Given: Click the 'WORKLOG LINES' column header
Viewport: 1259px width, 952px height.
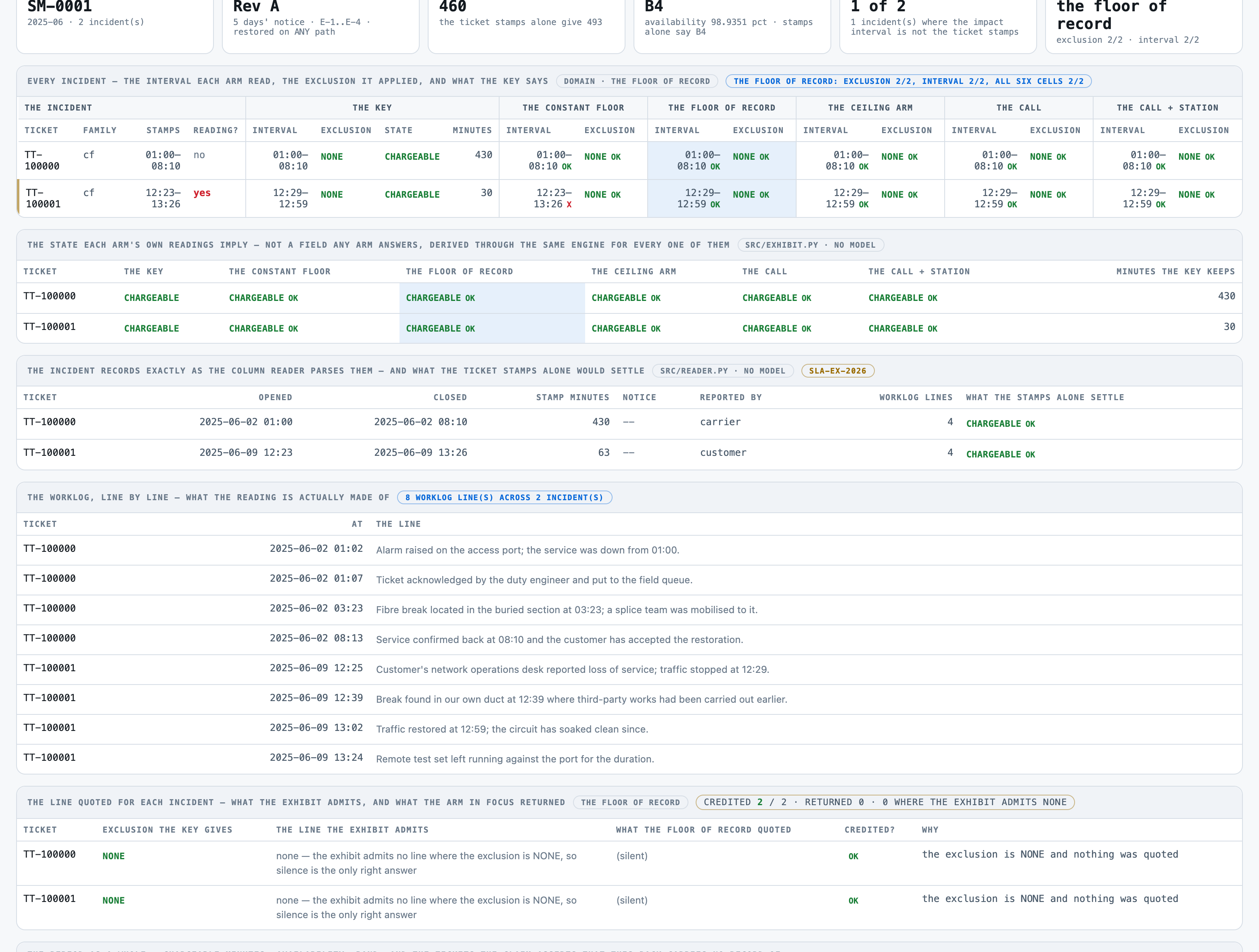Looking at the screenshot, I should tap(916, 397).
